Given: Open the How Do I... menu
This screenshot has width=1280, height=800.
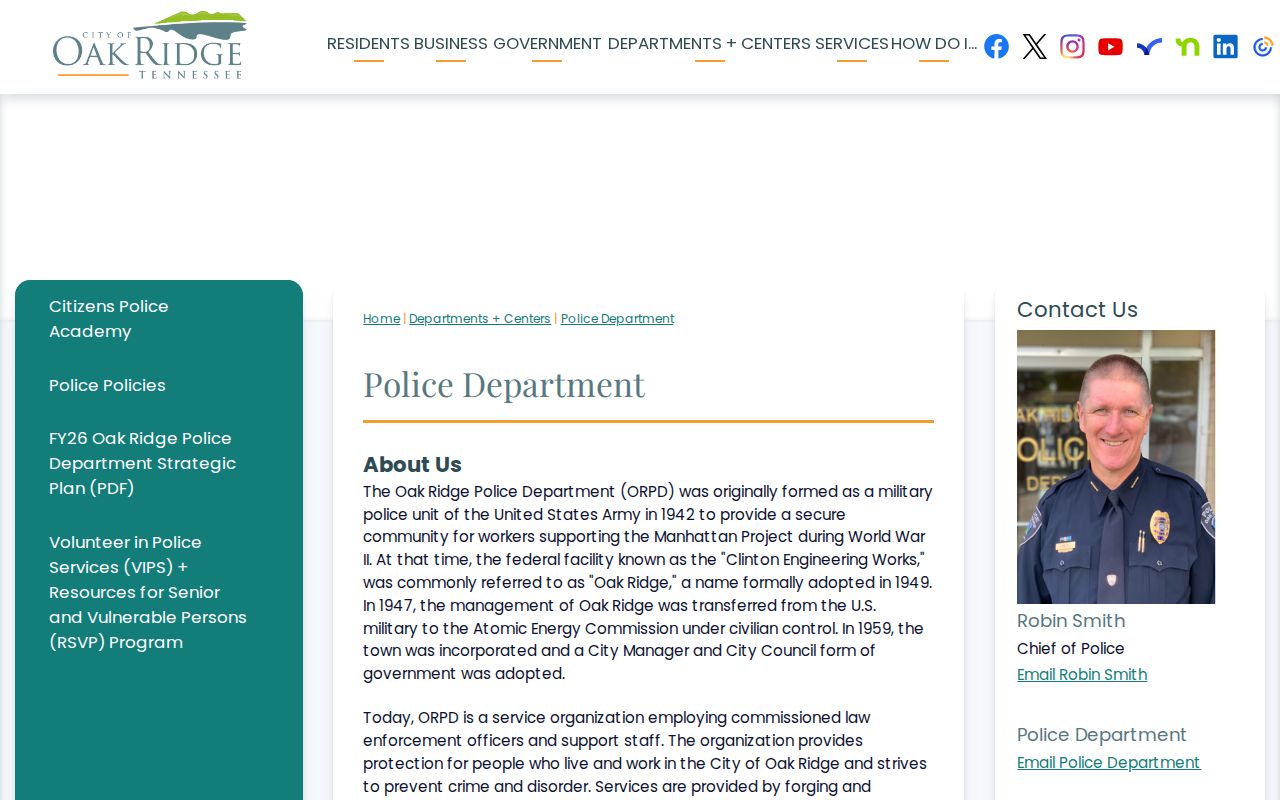Looking at the screenshot, I should [x=934, y=44].
